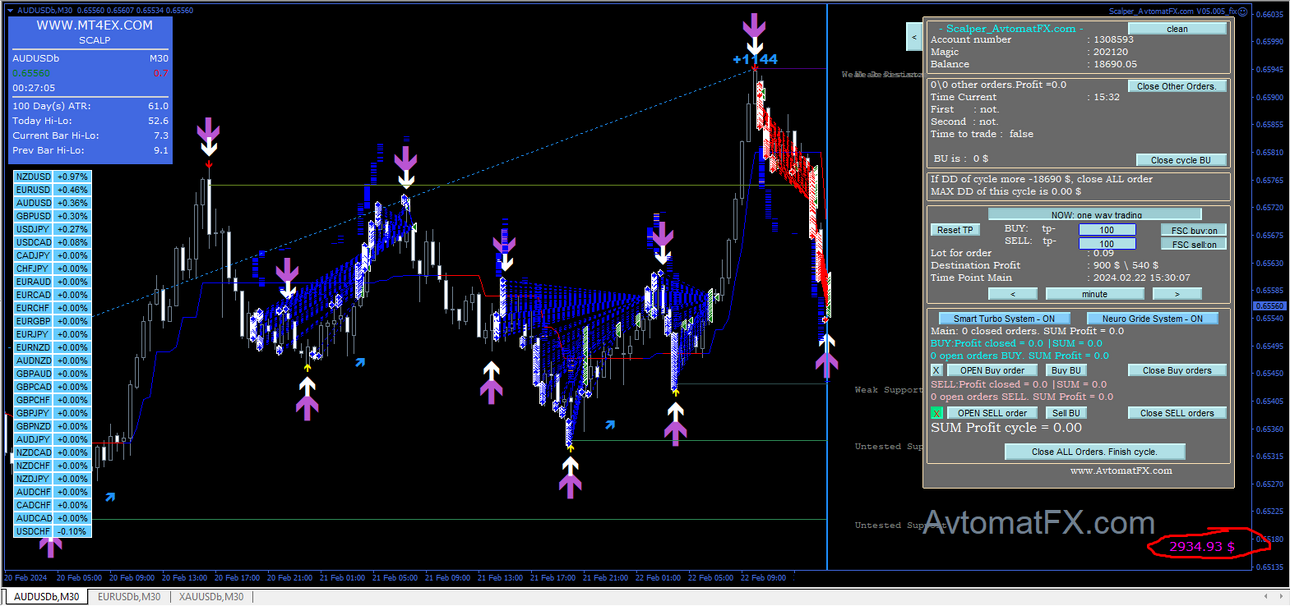Screen dimensions: 1290x606
Task: Select NZDCAD in the currency list
Action: [33, 452]
